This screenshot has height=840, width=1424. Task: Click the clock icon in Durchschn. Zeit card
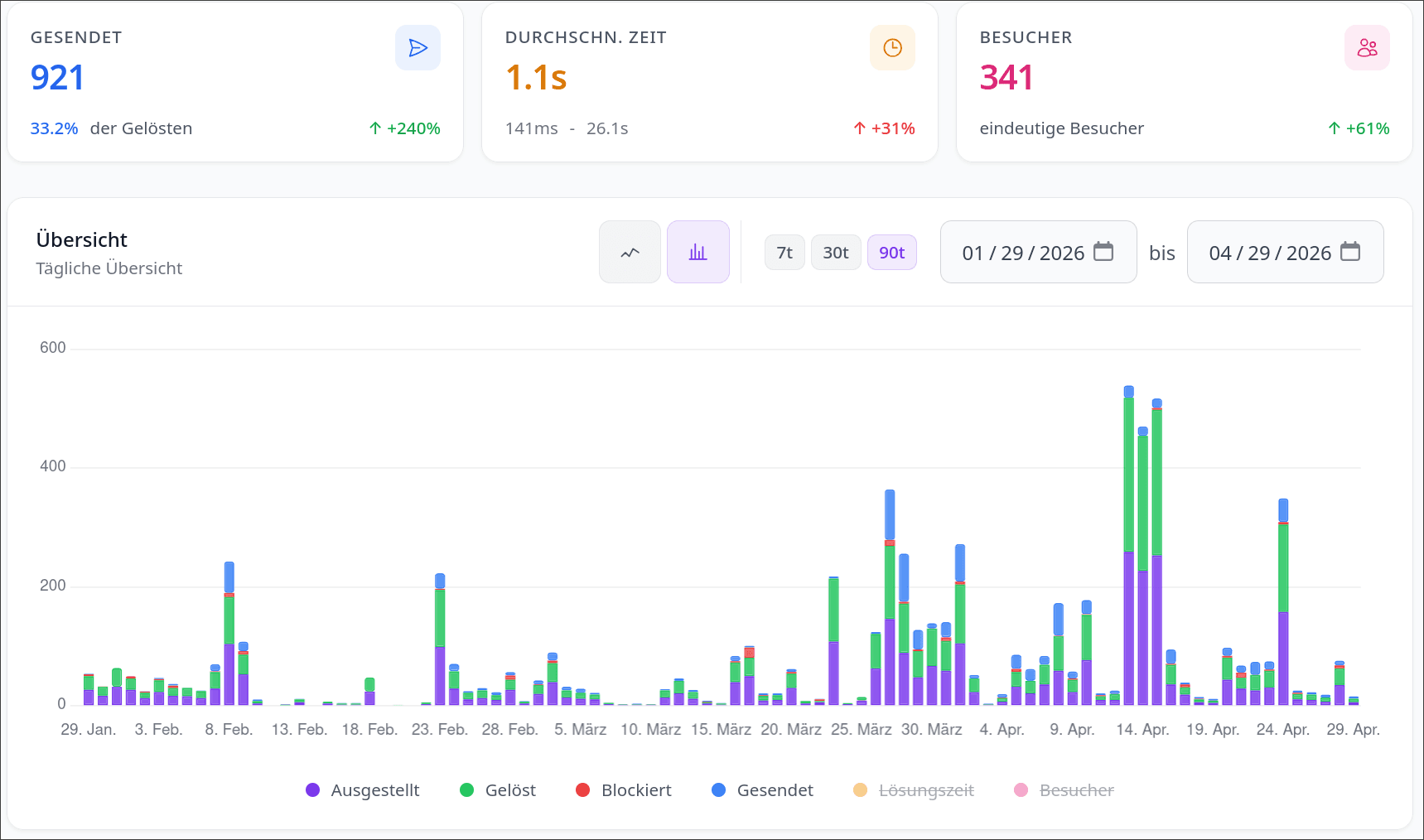click(892, 48)
